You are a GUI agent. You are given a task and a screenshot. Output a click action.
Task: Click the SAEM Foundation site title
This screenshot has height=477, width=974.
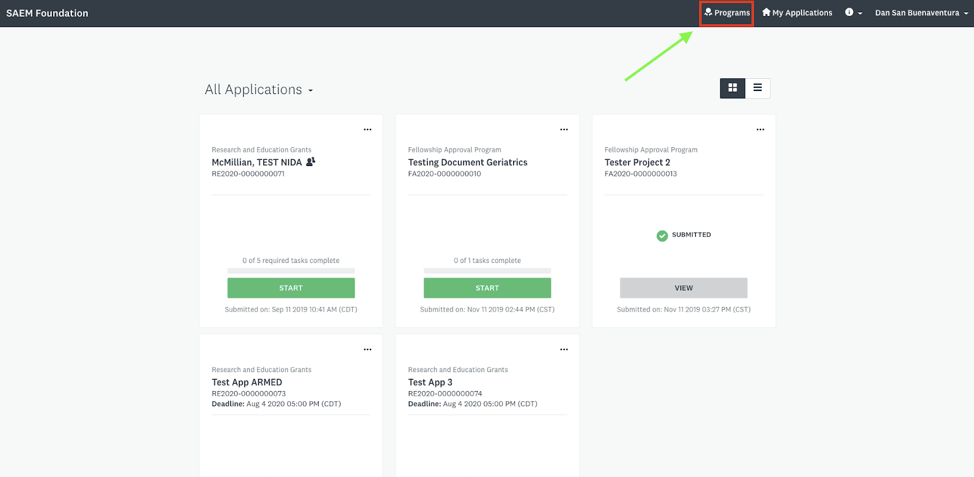[x=47, y=13]
